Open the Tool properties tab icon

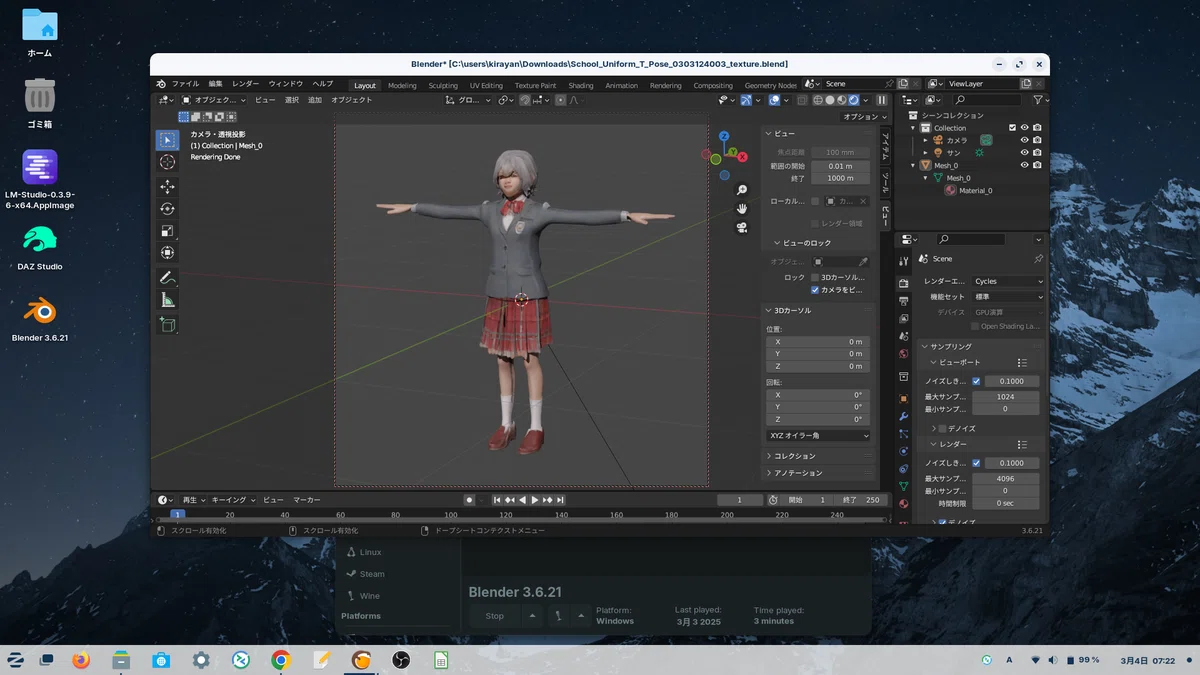click(x=904, y=263)
